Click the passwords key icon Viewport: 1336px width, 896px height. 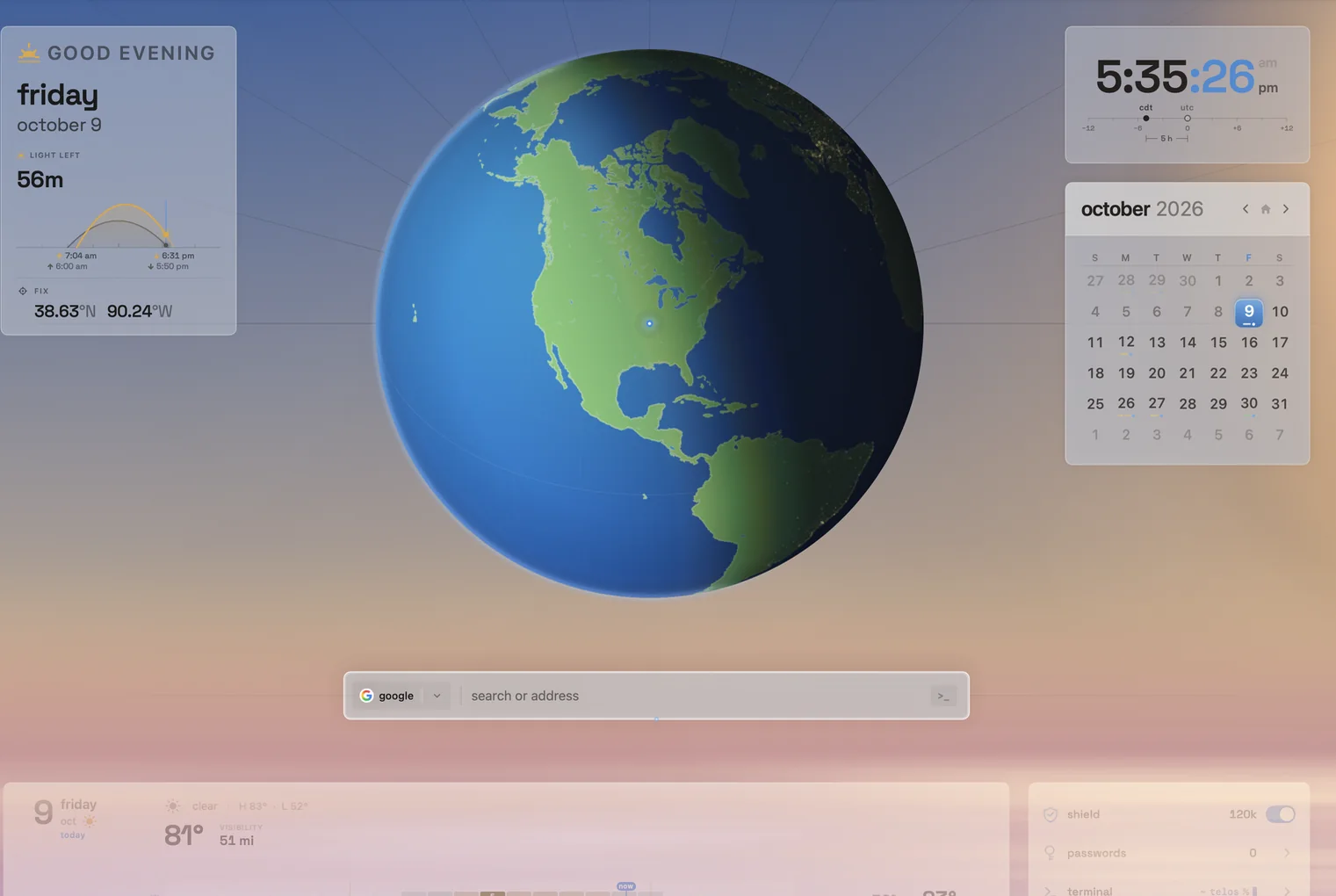[1050, 853]
